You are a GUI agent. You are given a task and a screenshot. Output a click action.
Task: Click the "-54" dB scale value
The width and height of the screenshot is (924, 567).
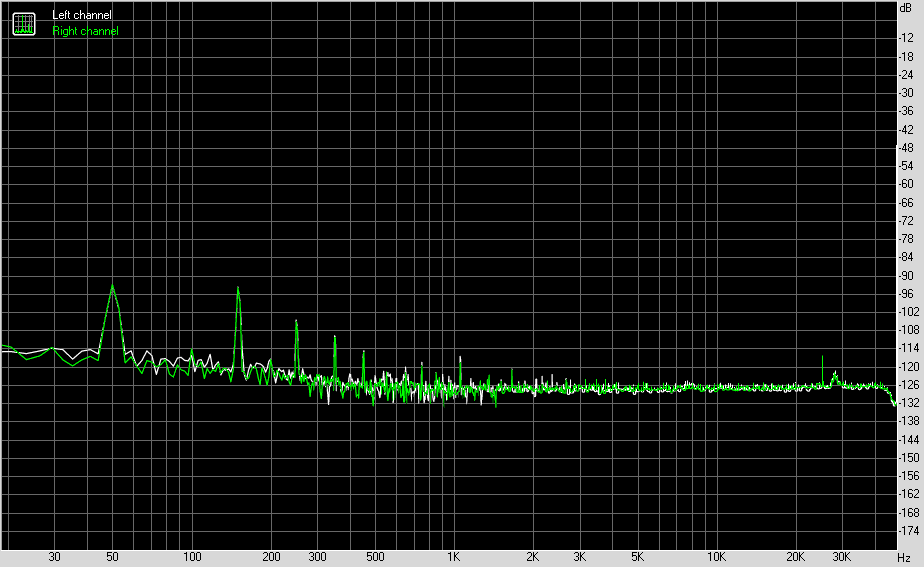(906, 166)
